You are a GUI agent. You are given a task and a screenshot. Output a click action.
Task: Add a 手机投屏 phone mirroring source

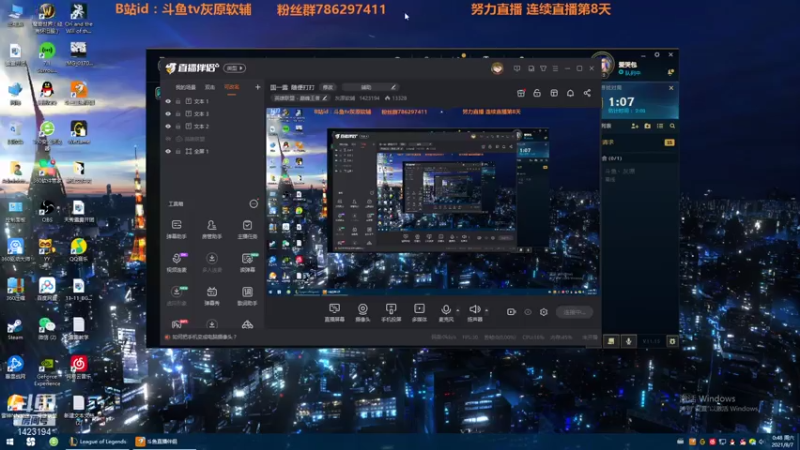[391, 312]
